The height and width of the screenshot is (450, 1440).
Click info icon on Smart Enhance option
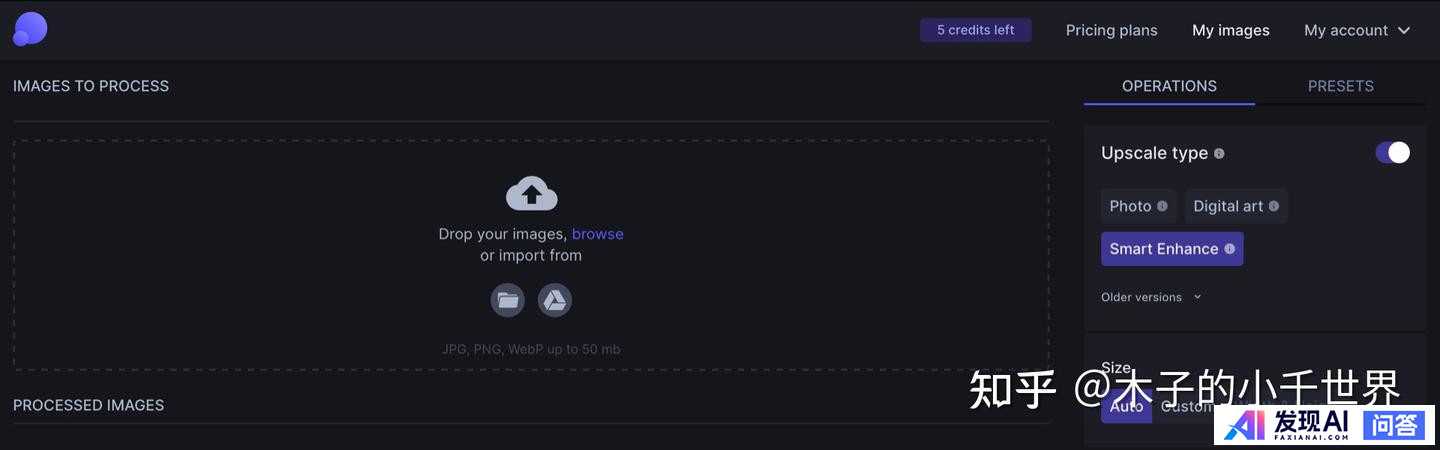pos(1230,249)
